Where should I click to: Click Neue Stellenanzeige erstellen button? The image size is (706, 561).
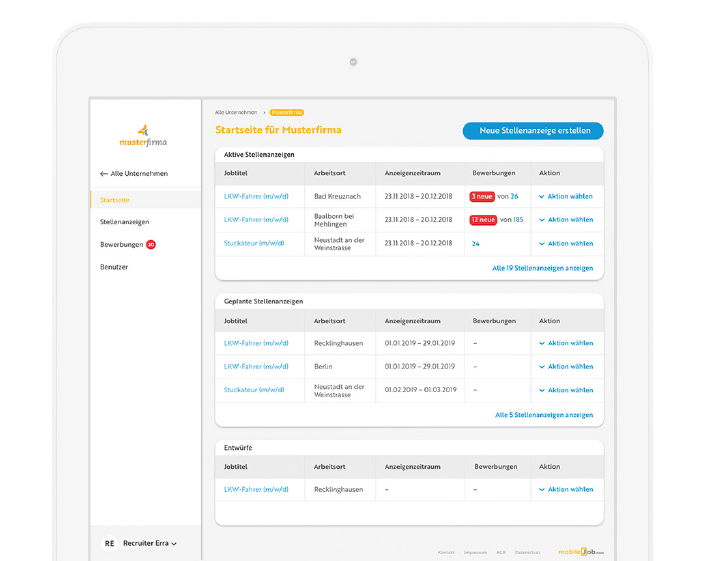pyautogui.click(x=533, y=131)
